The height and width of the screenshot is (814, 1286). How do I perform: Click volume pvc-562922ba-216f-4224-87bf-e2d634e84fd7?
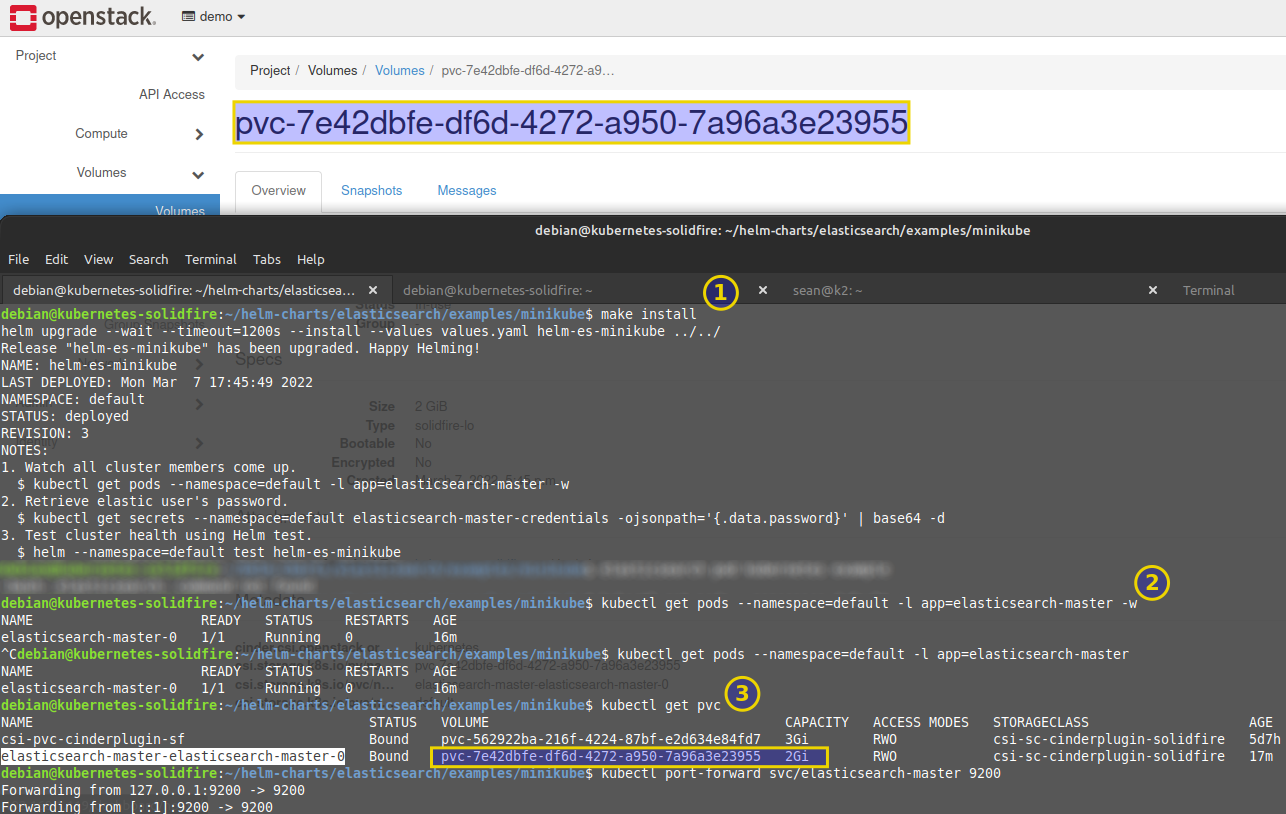600,739
